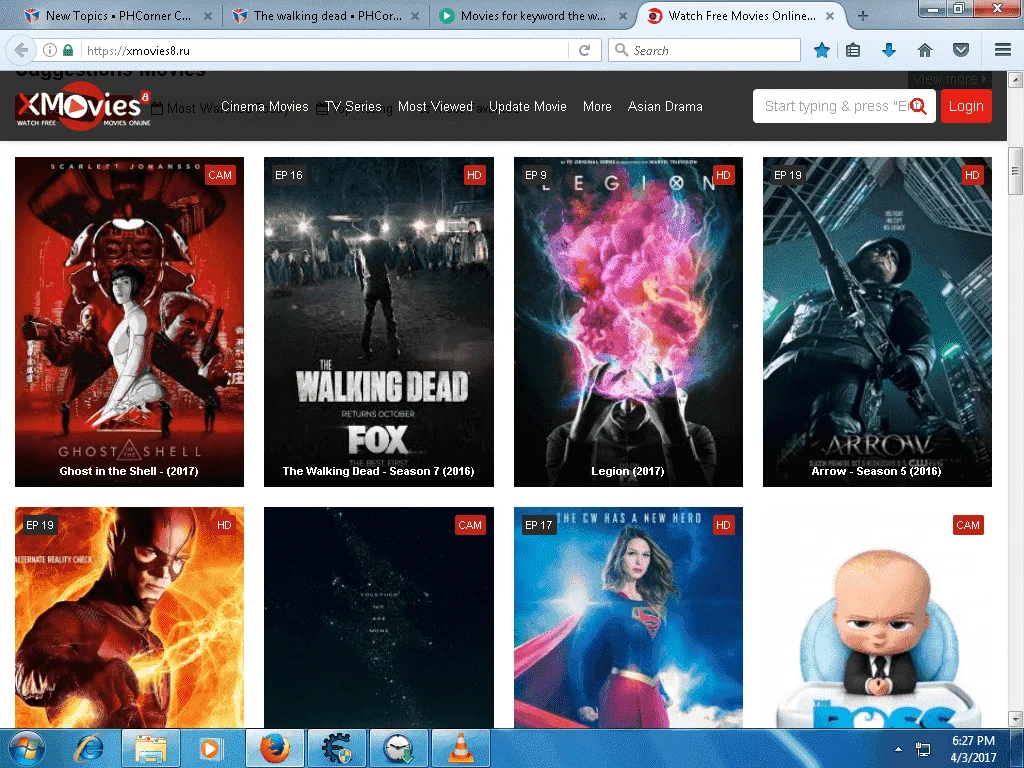
Task: Open Most Viewed menu item
Action: click(435, 106)
